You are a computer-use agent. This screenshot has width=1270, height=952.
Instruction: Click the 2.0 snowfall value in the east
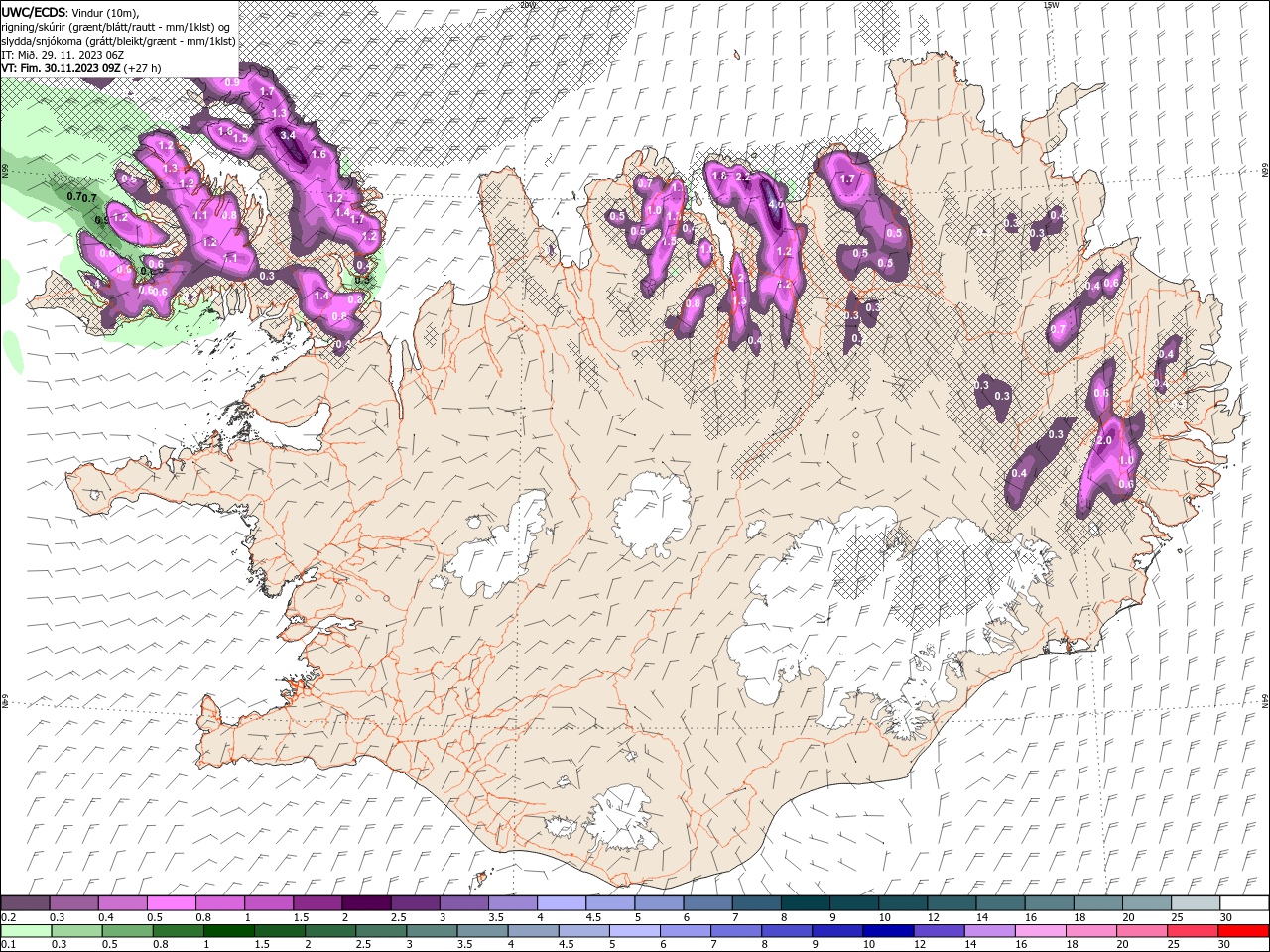1103,440
